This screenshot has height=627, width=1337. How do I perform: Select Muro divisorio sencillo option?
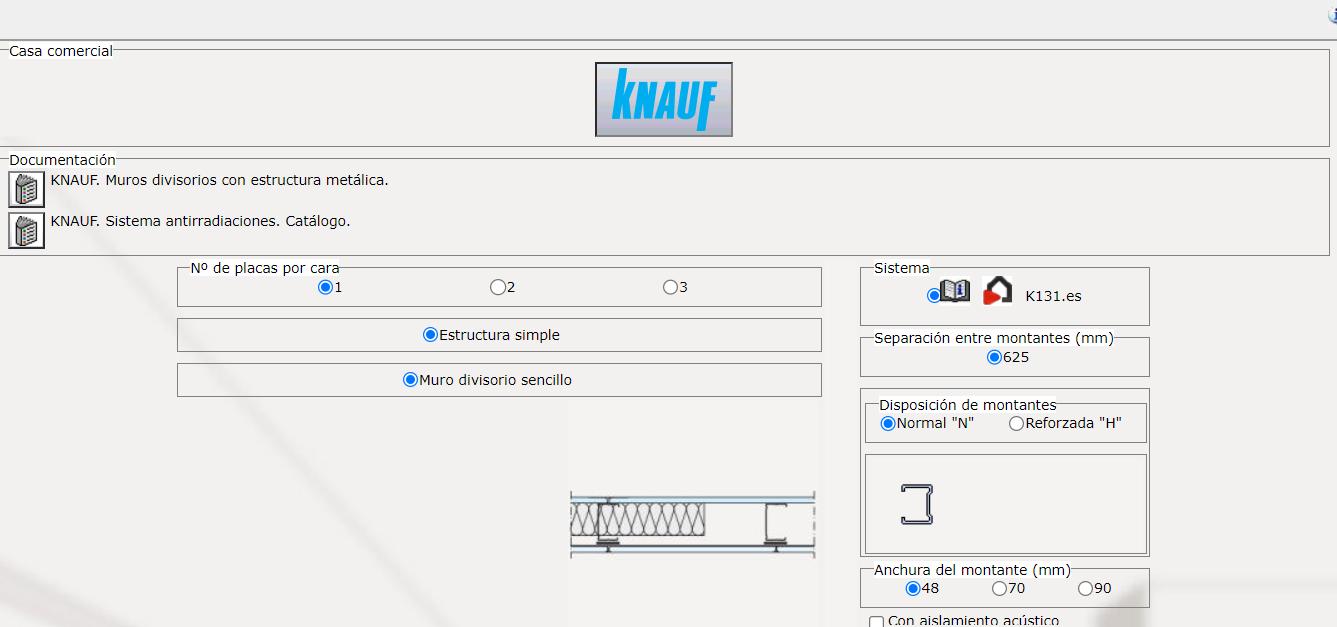coord(410,380)
